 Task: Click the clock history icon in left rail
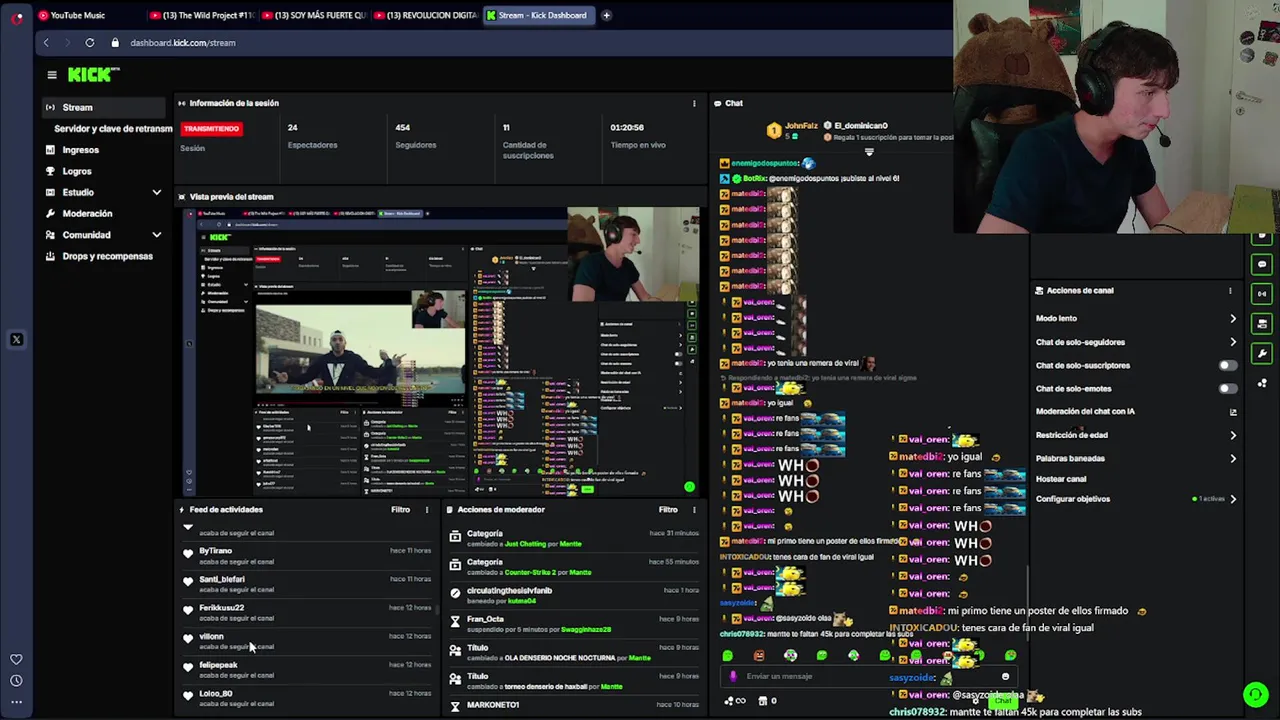tap(16, 681)
